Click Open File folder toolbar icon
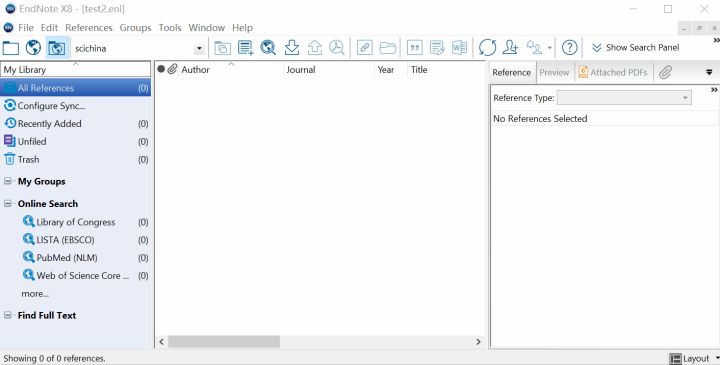This screenshot has height=365, width=720. (x=388, y=48)
